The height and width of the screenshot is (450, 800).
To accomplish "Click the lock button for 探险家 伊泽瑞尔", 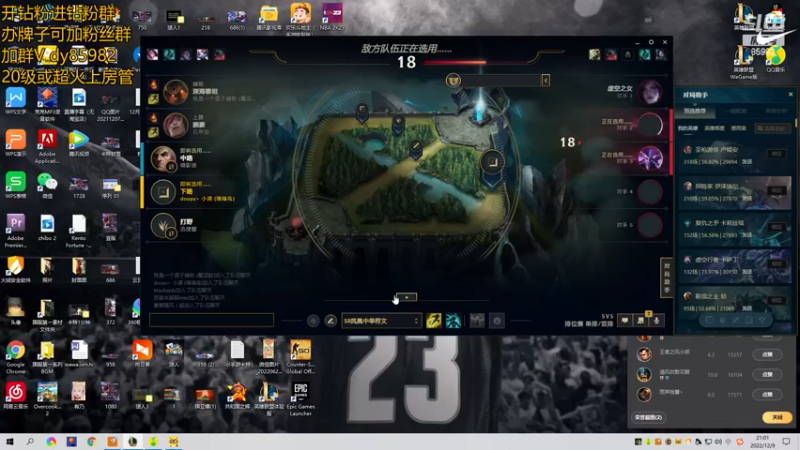I will pos(777,190).
